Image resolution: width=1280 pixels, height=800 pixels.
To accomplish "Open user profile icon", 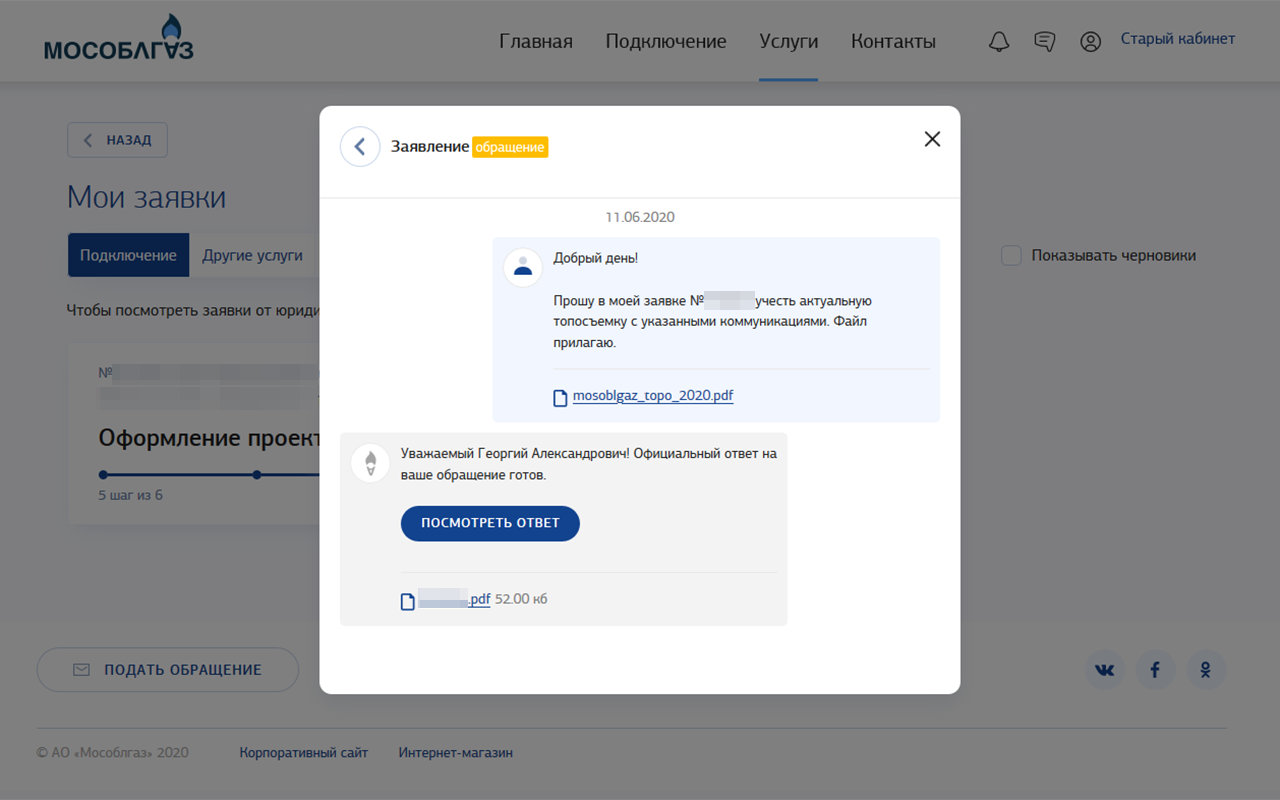I will coord(1091,41).
